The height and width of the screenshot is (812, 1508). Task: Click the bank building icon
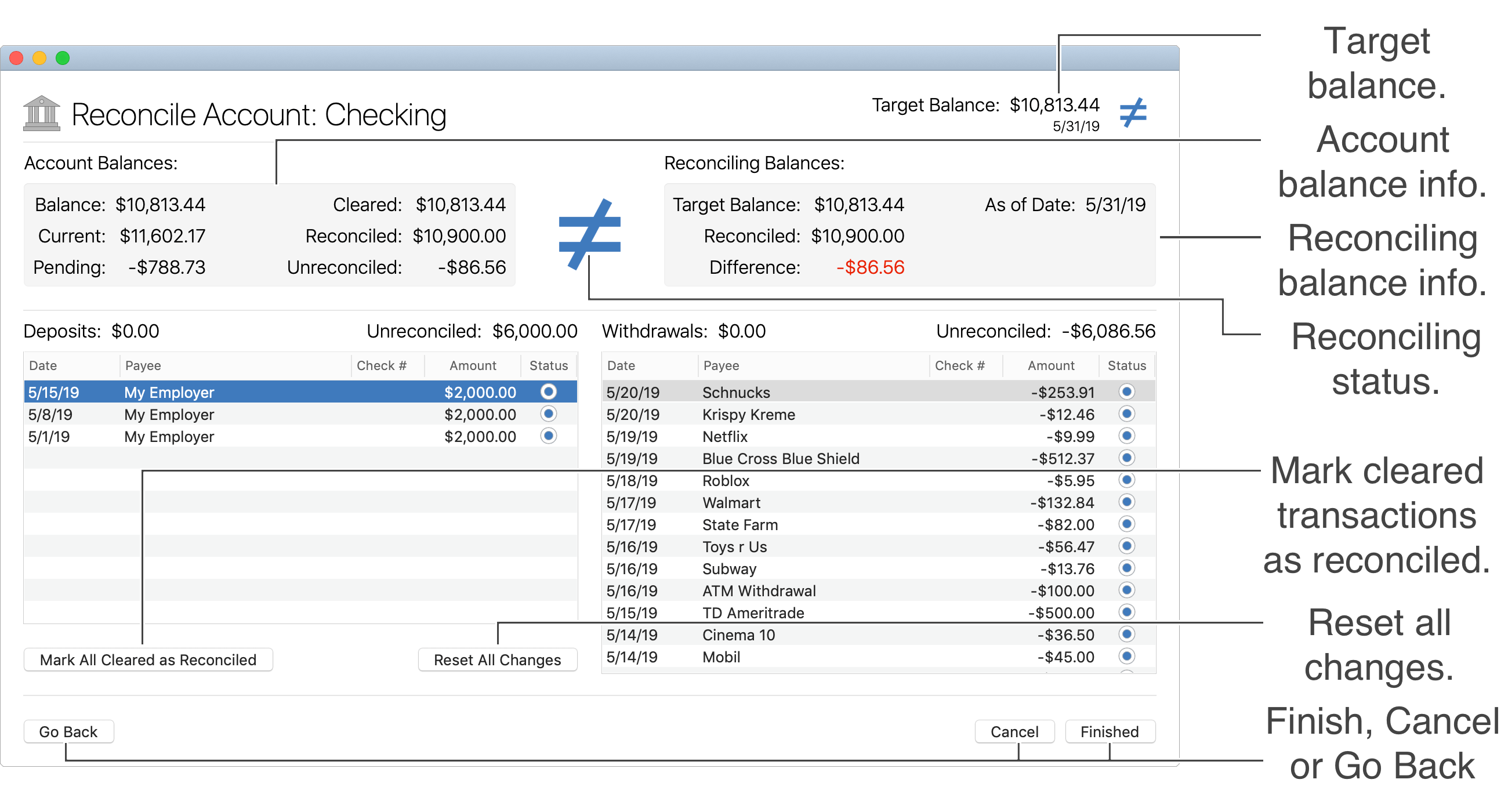click(x=42, y=114)
